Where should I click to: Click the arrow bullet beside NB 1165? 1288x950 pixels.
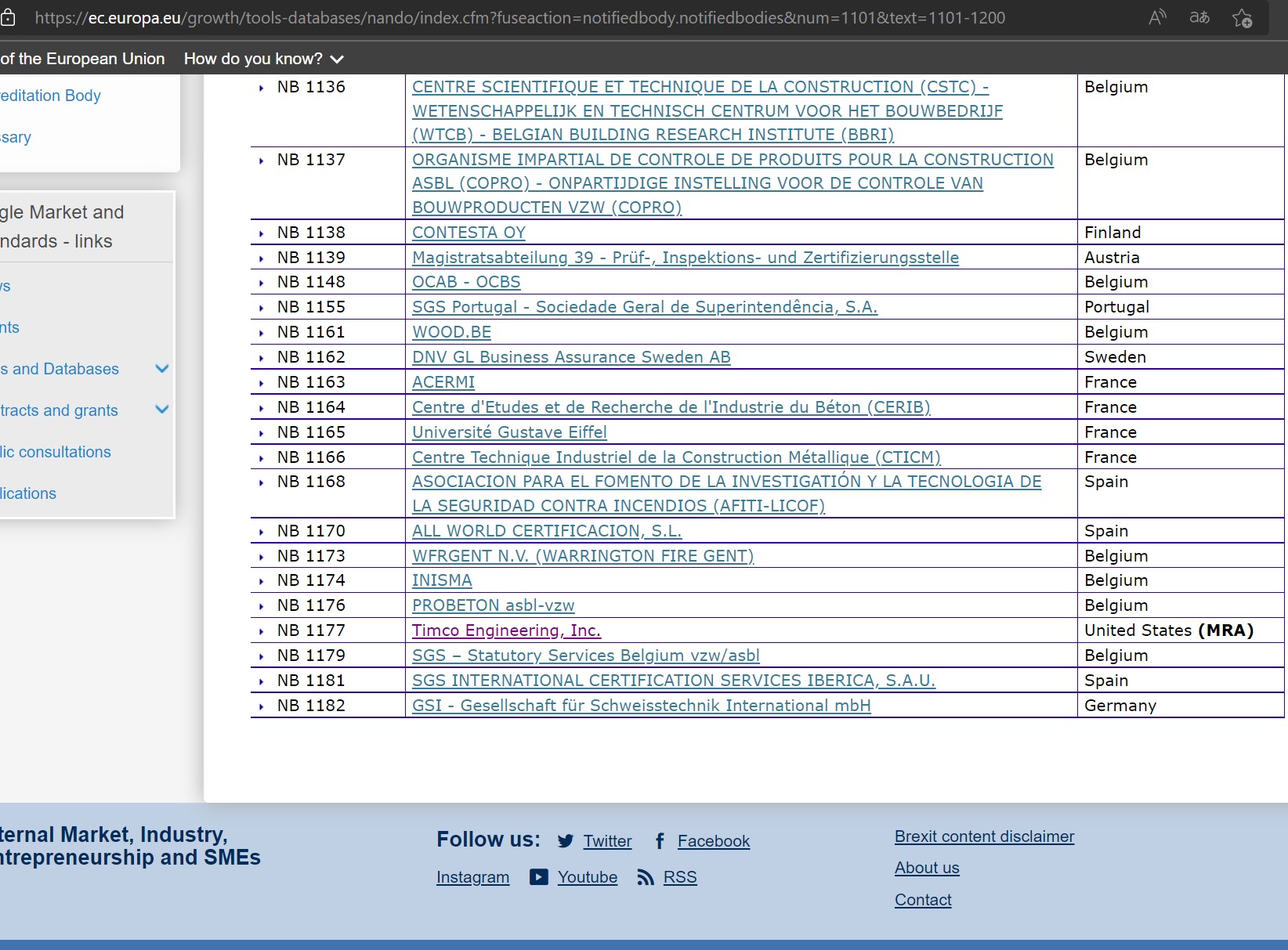tap(262, 433)
